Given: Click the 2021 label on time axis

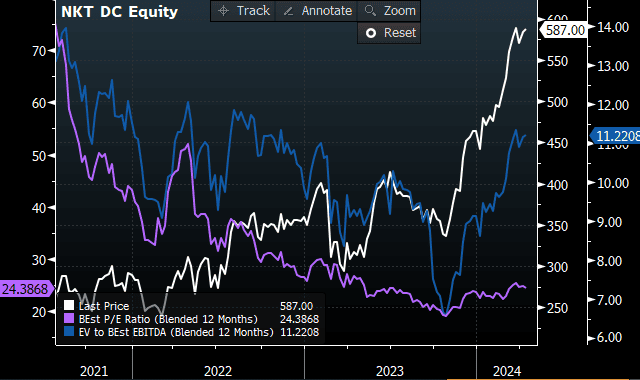Looking at the screenshot, I should click(x=94, y=371).
